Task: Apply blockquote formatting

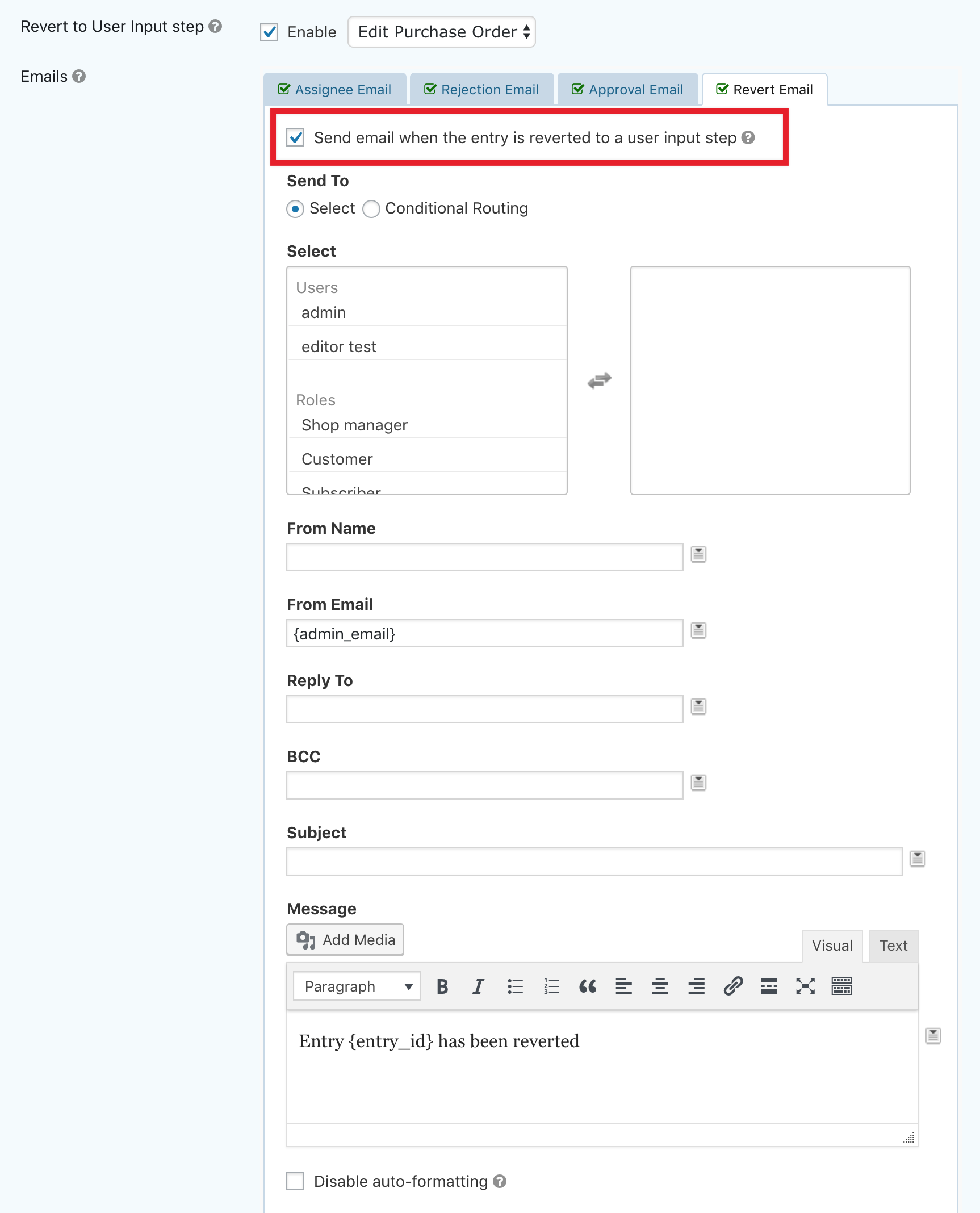Action: [588, 986]
